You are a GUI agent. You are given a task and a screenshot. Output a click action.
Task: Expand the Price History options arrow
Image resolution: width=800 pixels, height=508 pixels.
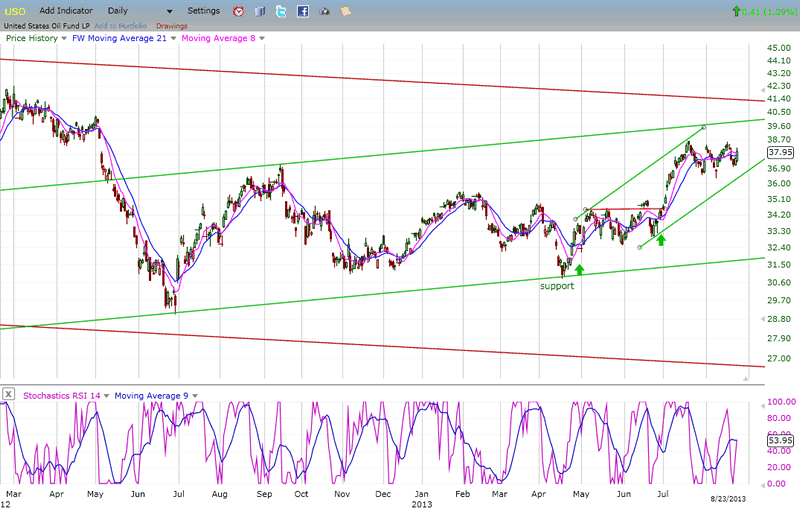coord(64,38)
